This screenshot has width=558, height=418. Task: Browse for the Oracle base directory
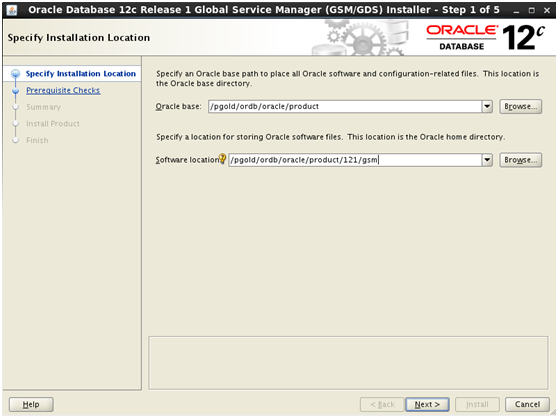click(521, 106)
